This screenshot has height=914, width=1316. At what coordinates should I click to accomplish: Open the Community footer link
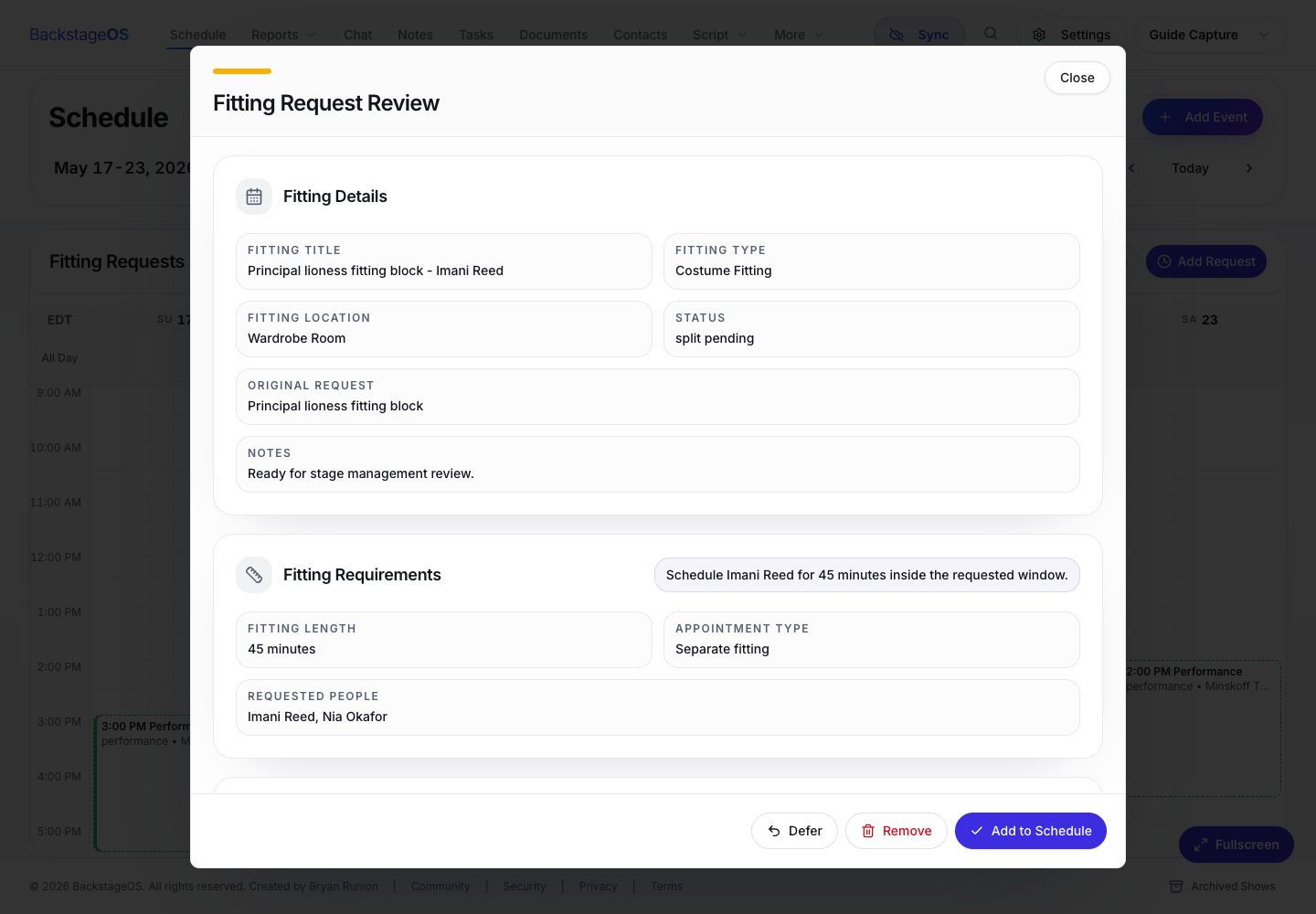coord(440,887)
